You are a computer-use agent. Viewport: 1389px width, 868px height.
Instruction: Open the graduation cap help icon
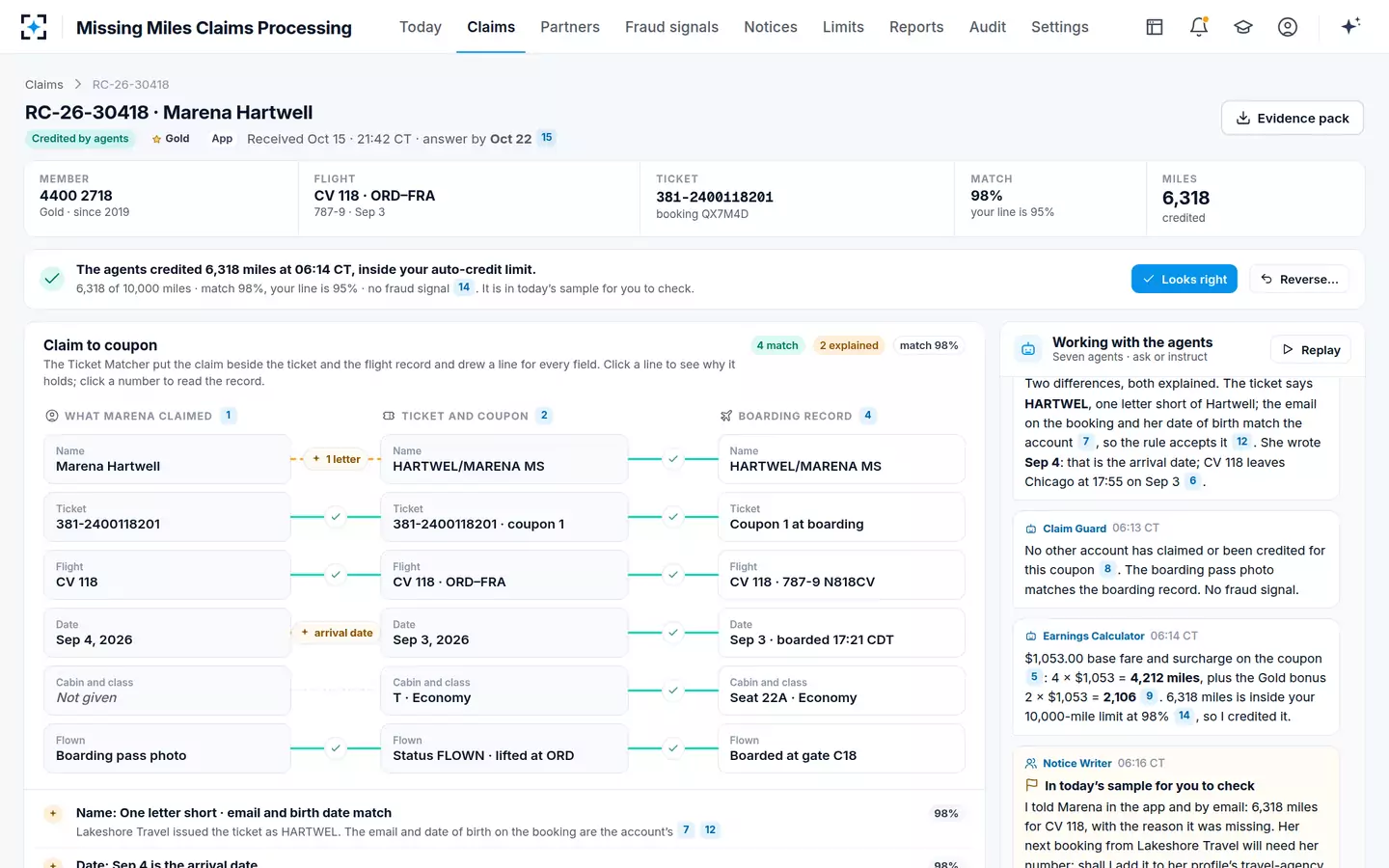(x=1243, y=27)
